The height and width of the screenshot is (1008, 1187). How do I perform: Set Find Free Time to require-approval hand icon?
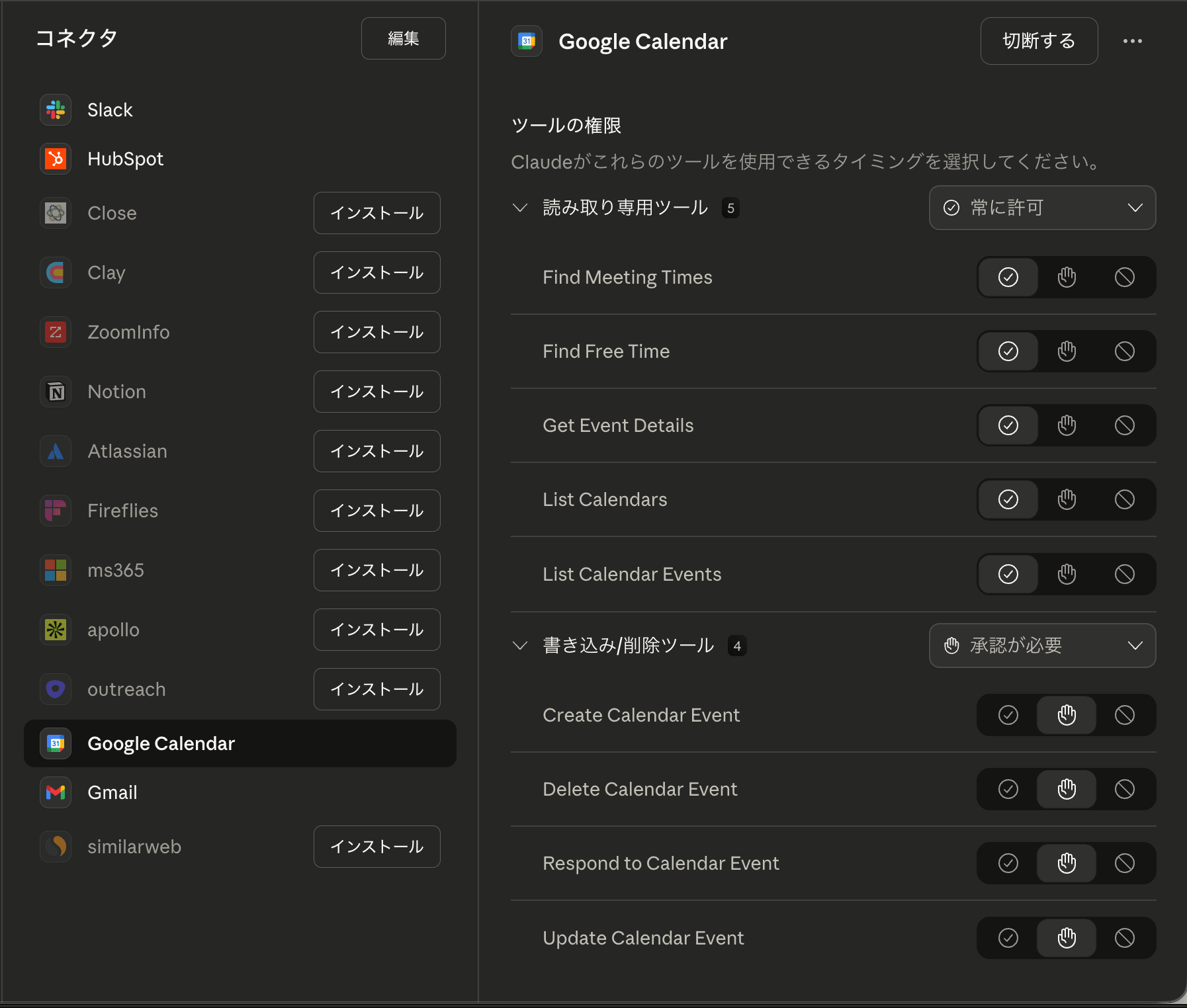[1066, 351]
